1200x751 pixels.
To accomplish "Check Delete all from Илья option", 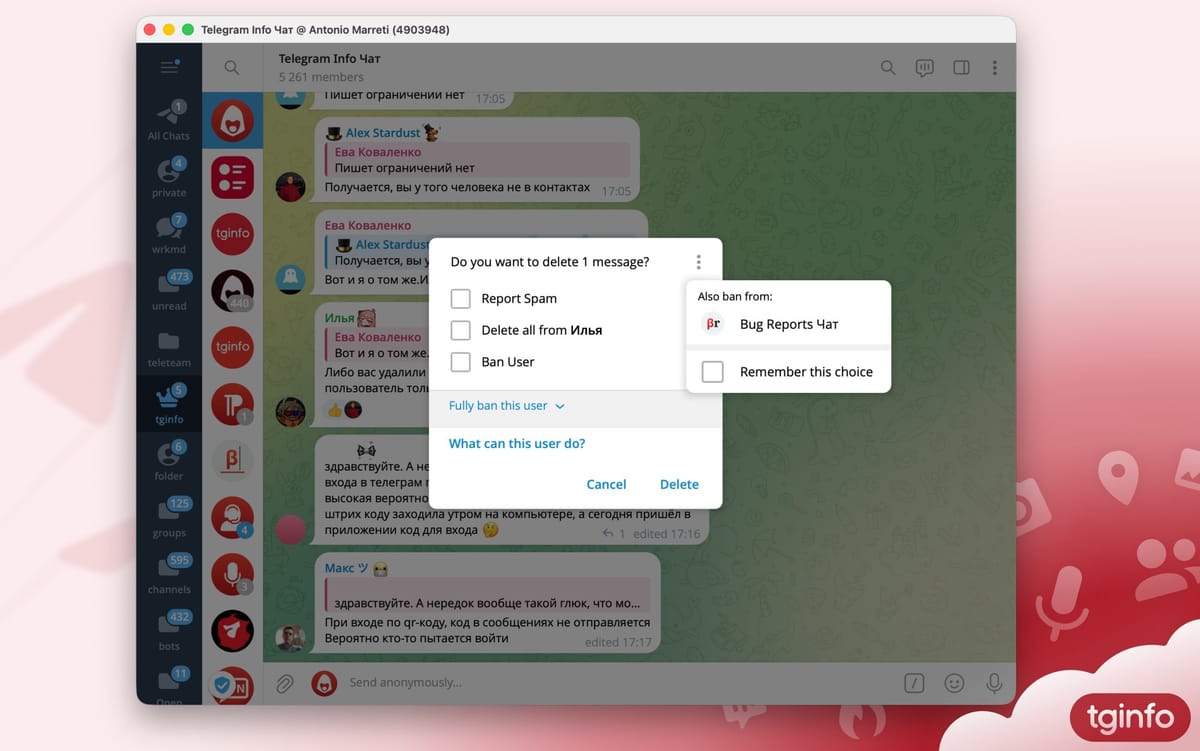I will tap(460, 330).
